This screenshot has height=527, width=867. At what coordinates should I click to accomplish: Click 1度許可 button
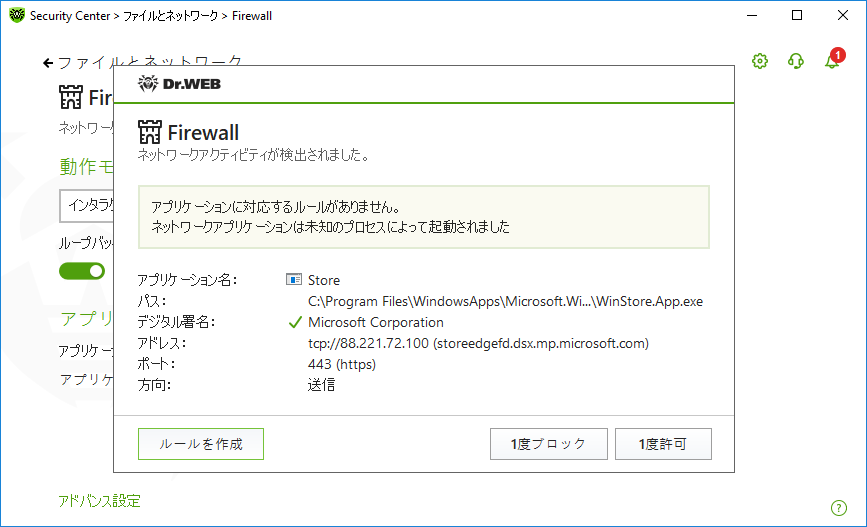(x=663, y=444)
